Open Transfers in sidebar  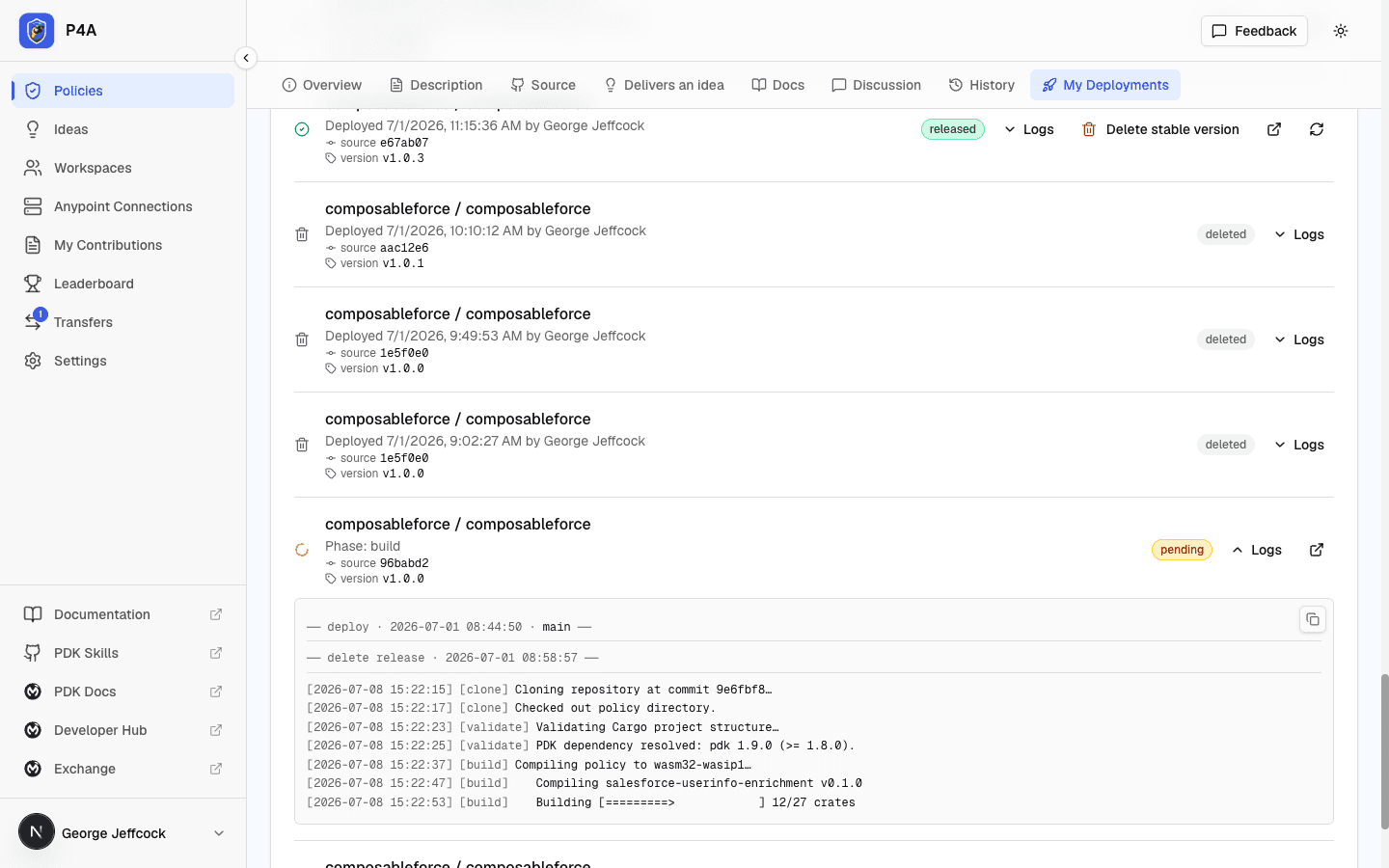click(x=123, y=322)
